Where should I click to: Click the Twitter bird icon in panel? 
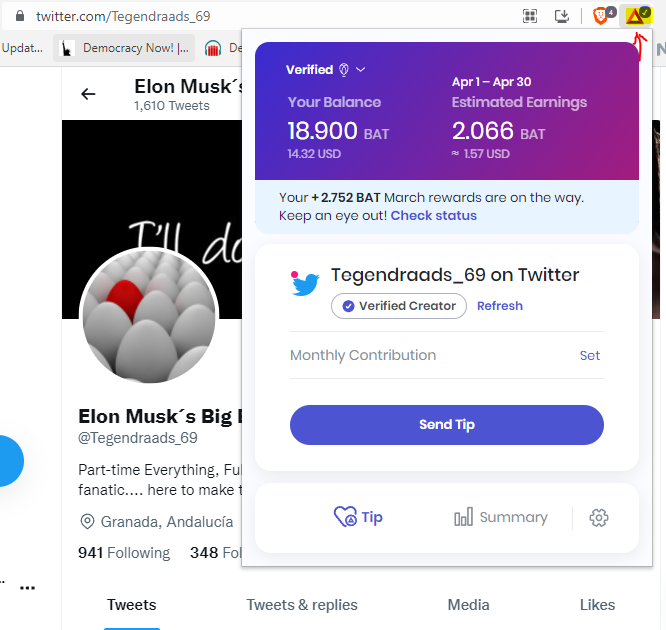(305, 284)
